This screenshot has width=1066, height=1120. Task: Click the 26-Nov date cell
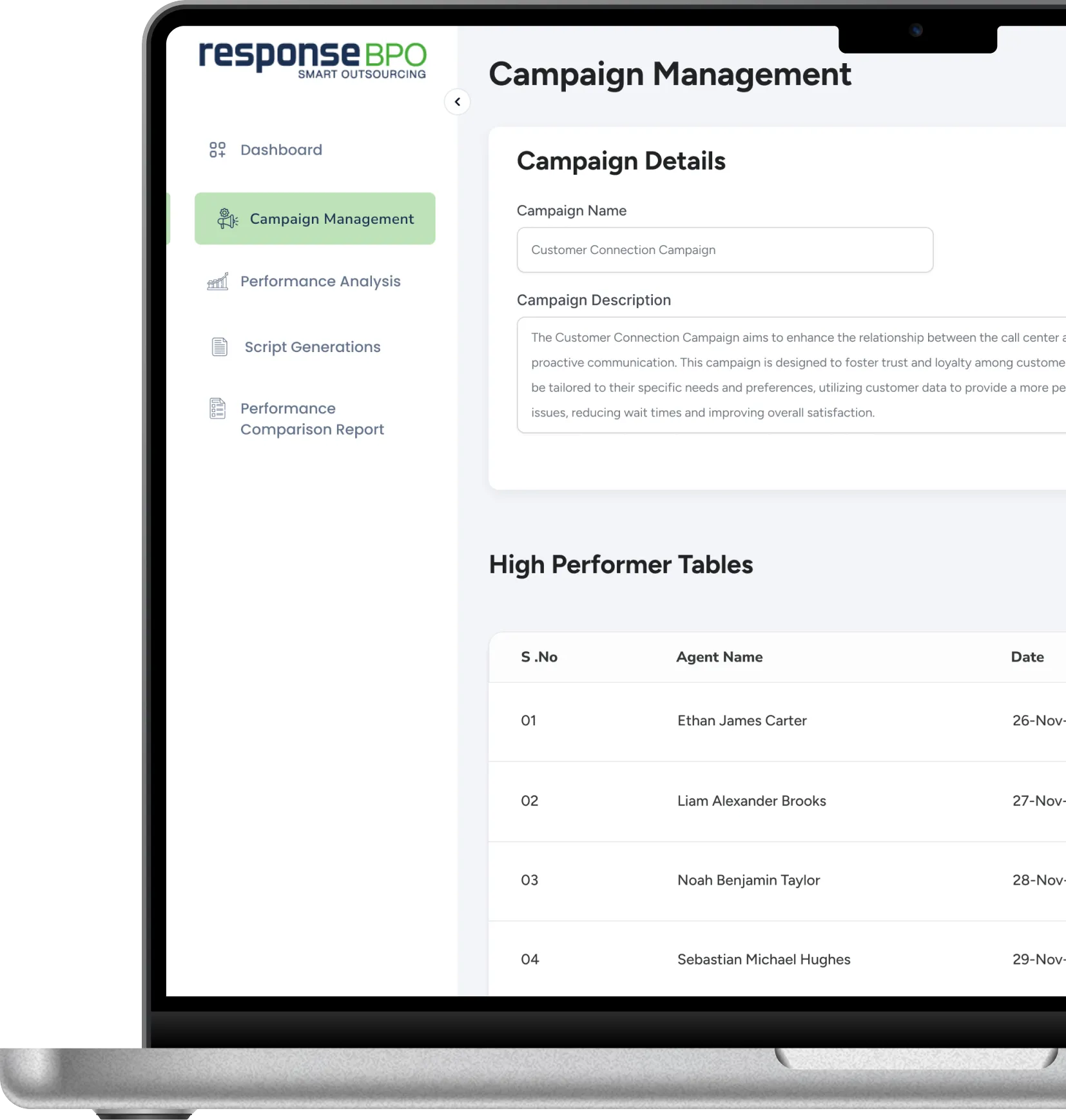click(1039, 721)
